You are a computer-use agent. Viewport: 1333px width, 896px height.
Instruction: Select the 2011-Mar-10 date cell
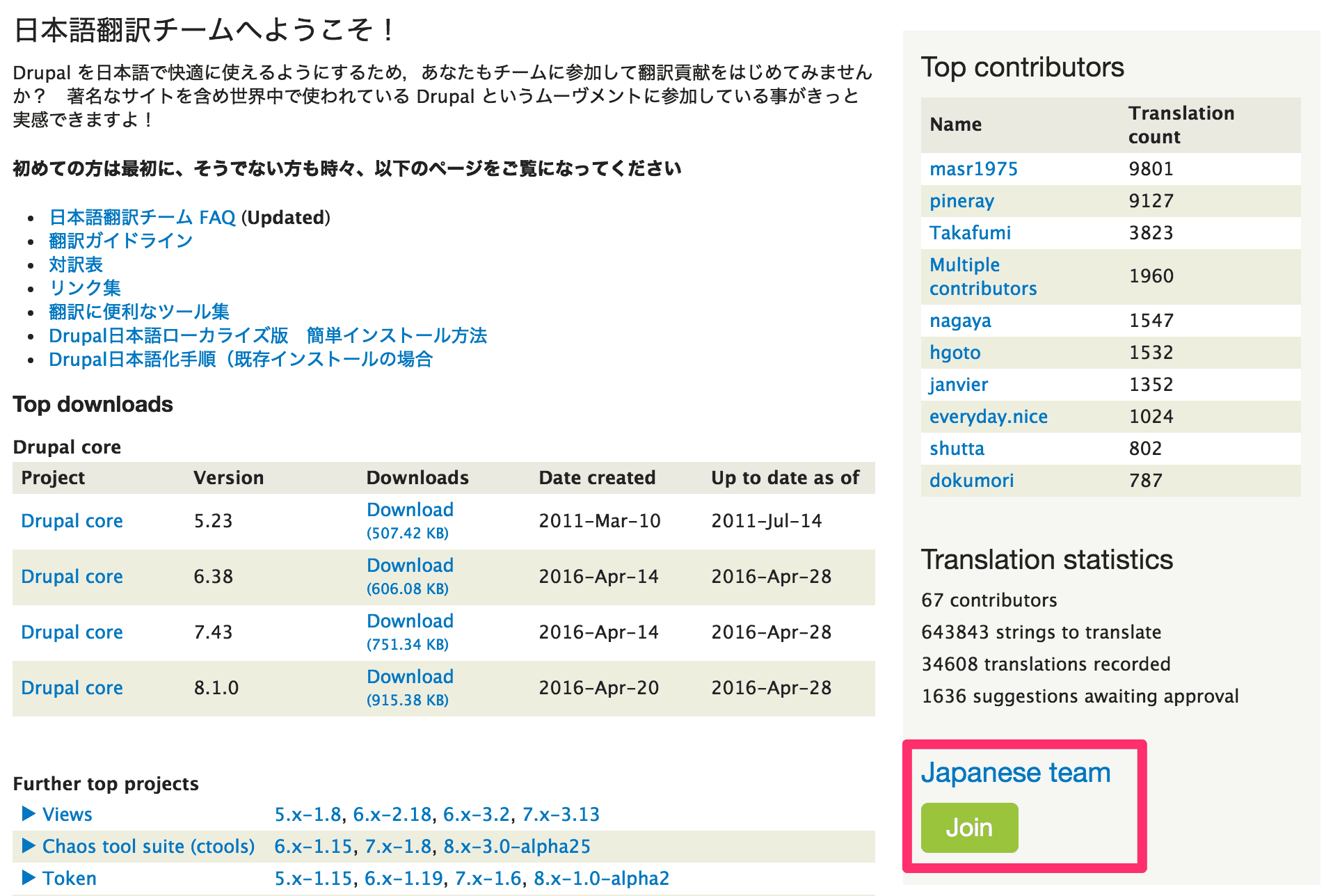(x=600, y=520)
